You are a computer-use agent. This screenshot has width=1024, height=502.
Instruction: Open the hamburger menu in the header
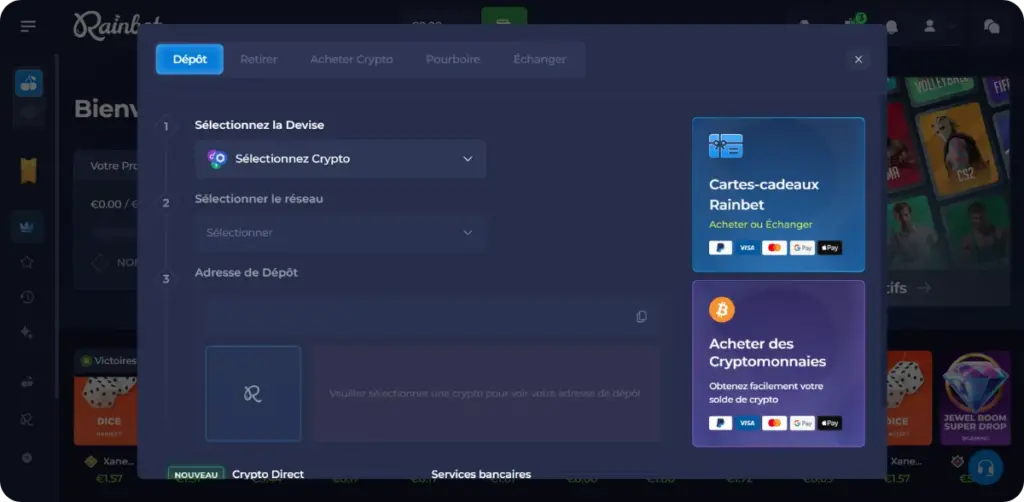pyautogui.click(x=28, y=26)
